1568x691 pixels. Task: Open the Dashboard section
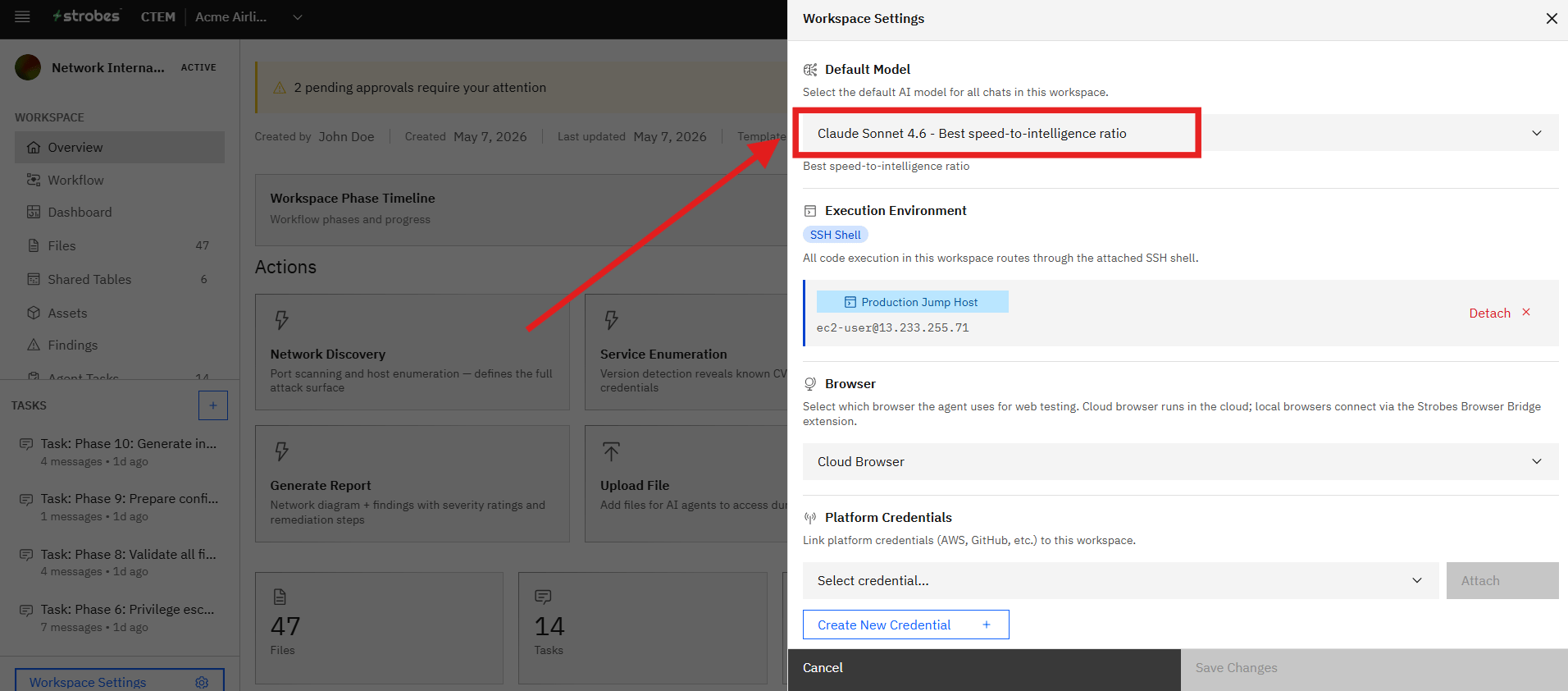[x=120, y=213]
